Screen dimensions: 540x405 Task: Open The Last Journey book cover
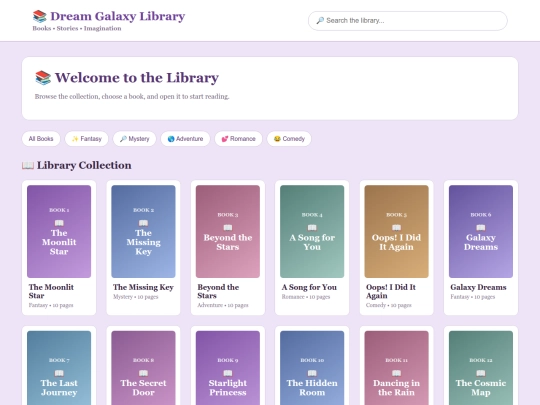(59, 368)
